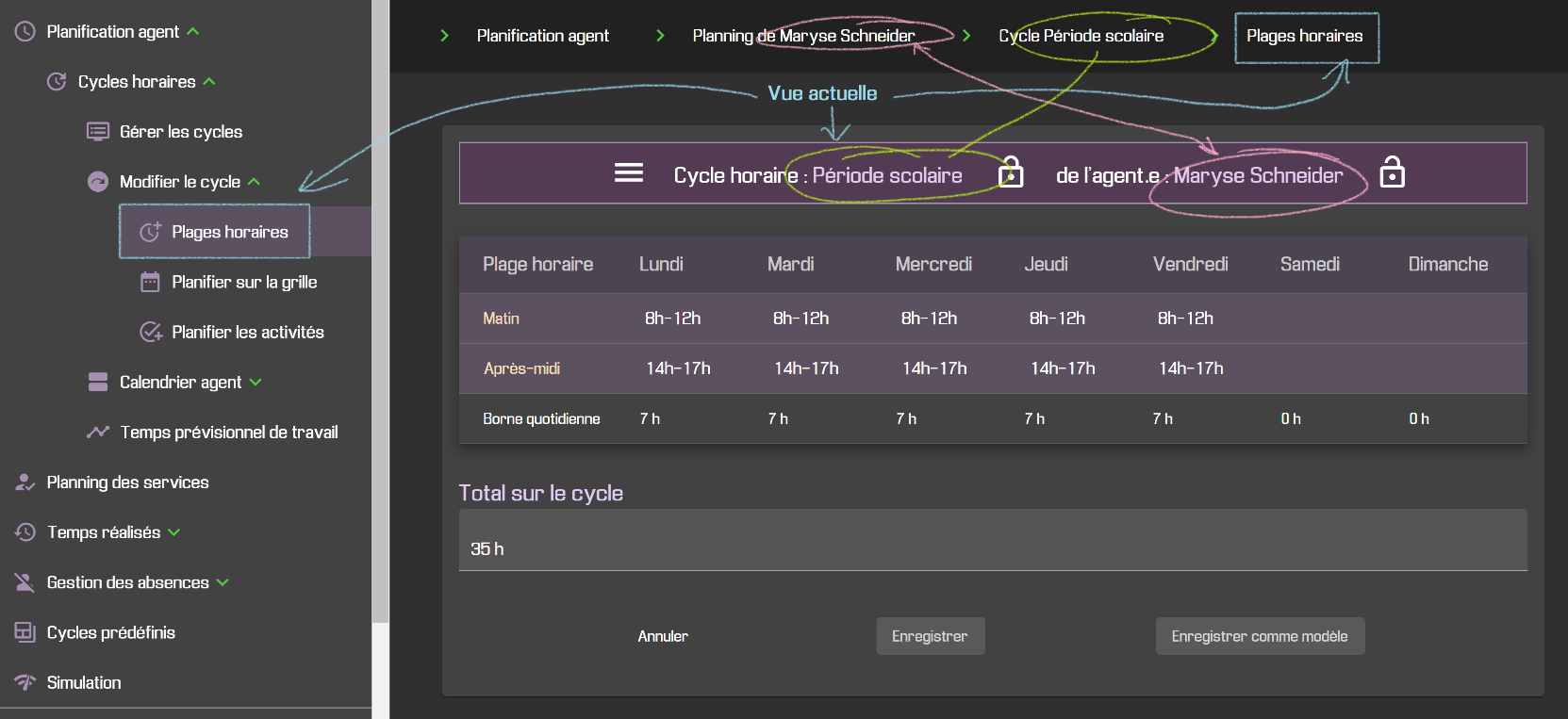Expand the Temps réalisés chevron

[174, 532]
